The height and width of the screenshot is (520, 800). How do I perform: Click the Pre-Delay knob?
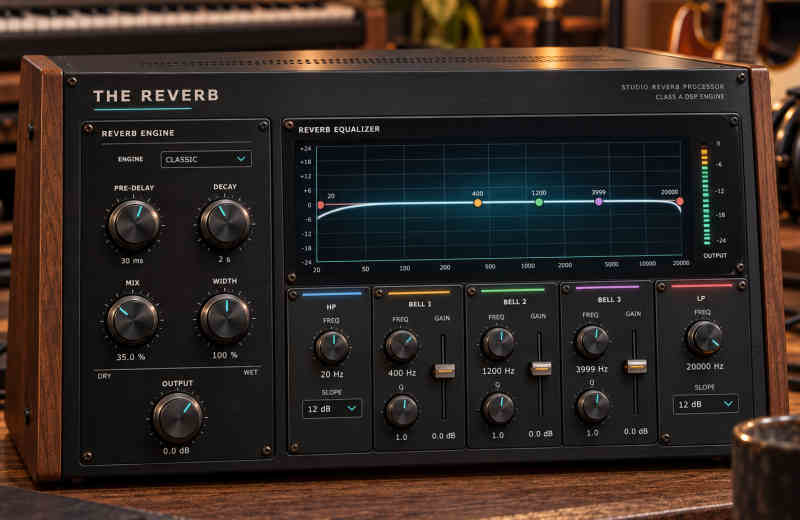click(134, 224)
